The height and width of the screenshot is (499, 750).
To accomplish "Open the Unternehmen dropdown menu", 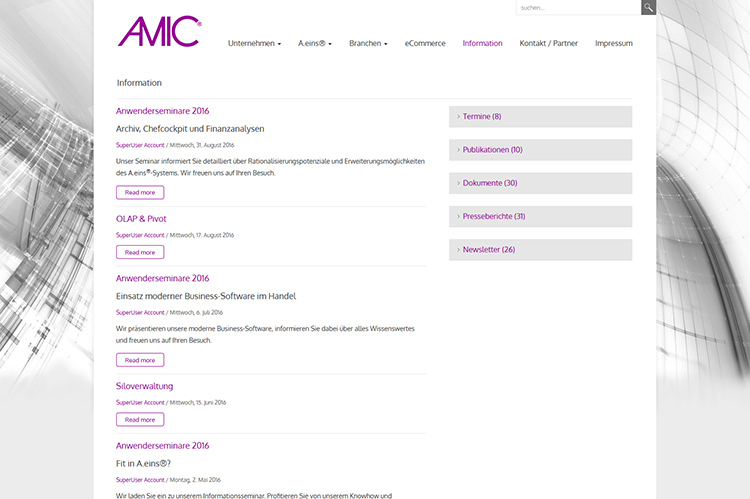I will (254, 44).
